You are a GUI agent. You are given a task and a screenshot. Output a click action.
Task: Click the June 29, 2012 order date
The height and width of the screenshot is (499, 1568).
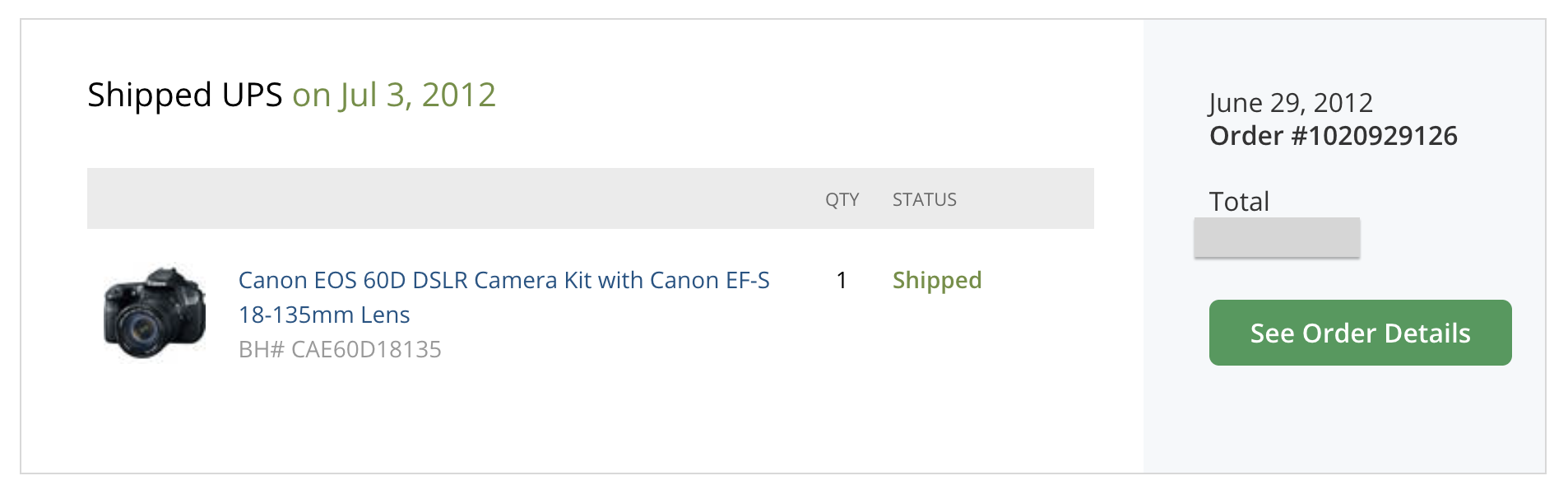pyautogui.click(x=1291, y=103)
